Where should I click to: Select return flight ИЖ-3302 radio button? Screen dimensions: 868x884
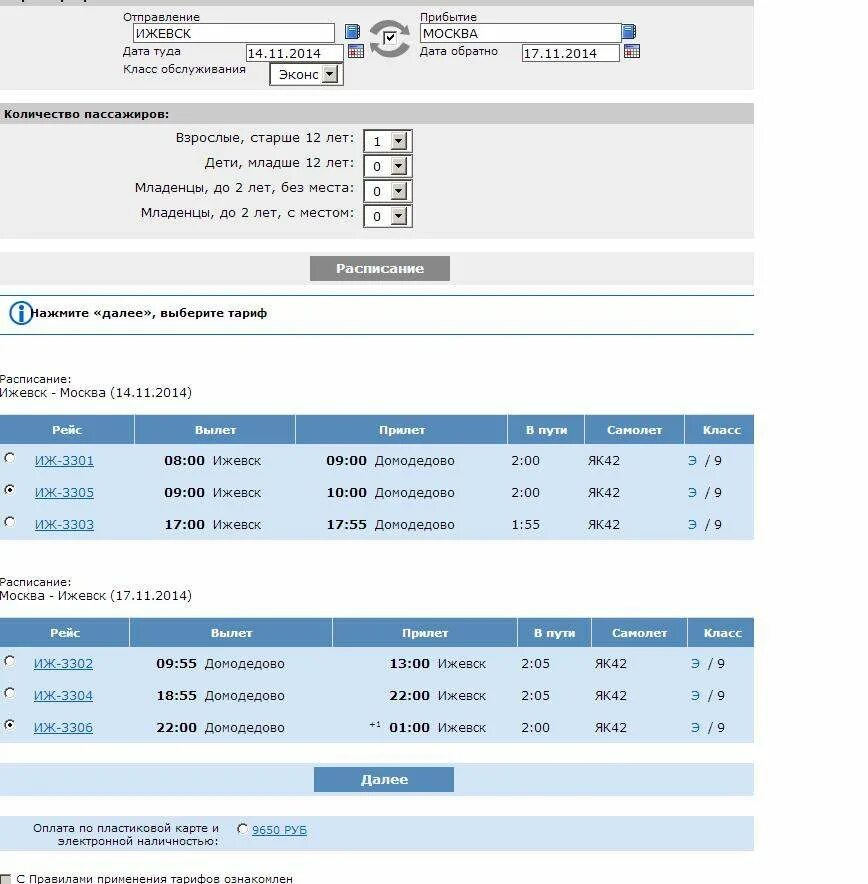coord(10,661)
